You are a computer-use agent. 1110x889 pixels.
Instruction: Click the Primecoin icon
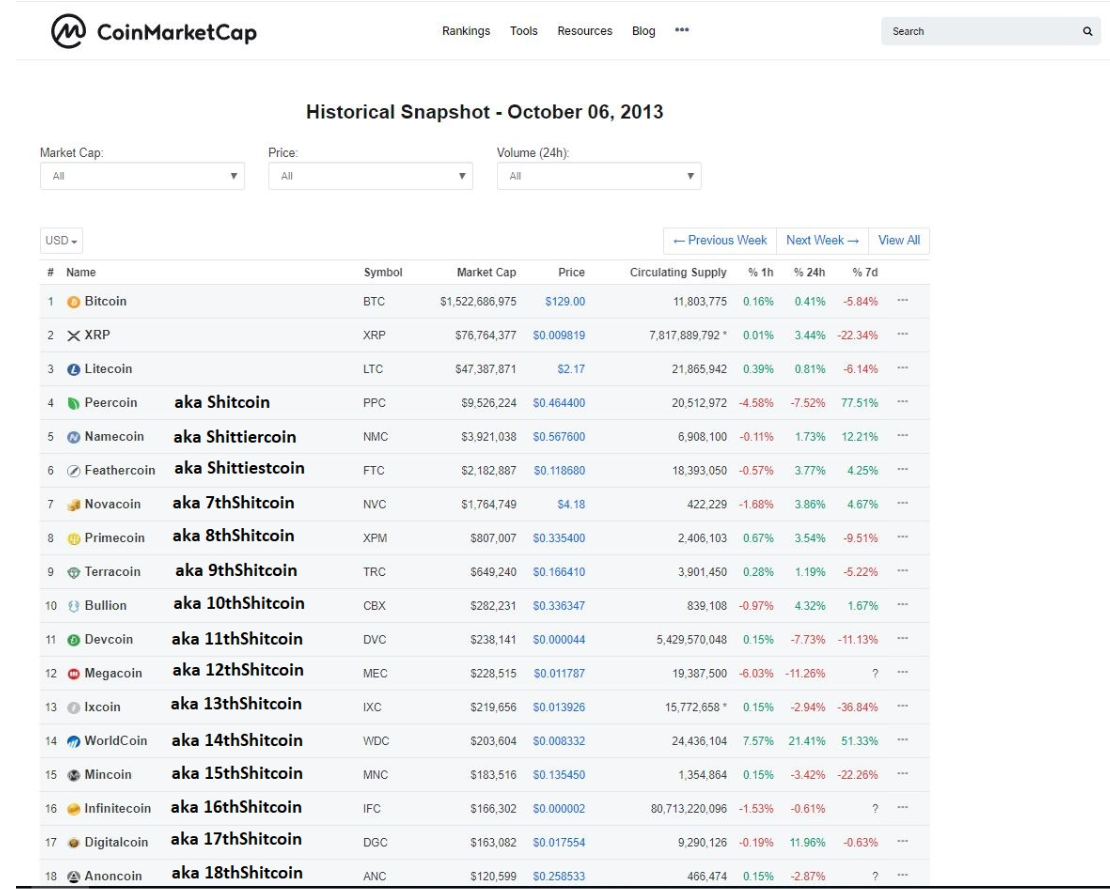[x=74, y=539]
